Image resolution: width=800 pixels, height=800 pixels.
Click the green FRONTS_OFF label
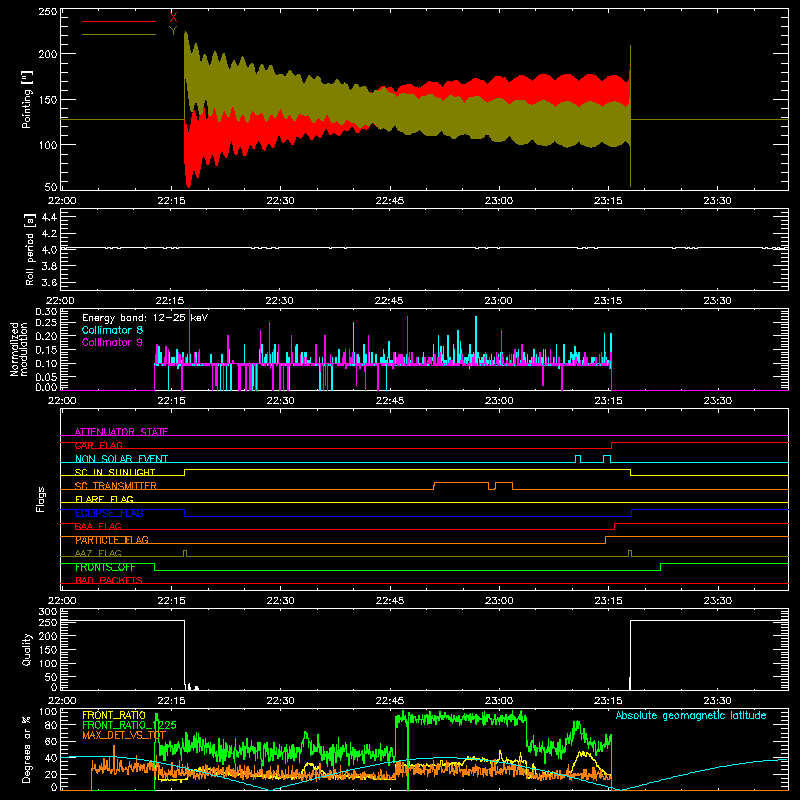pyautogui.click(x=105, y=567)
